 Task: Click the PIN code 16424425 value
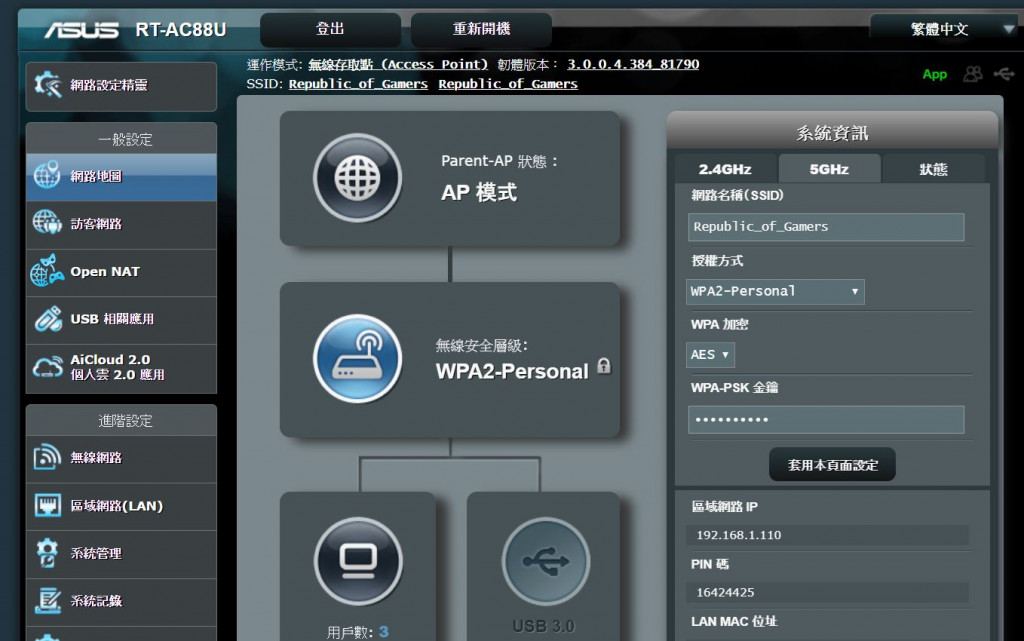click(x=725, y=593)
